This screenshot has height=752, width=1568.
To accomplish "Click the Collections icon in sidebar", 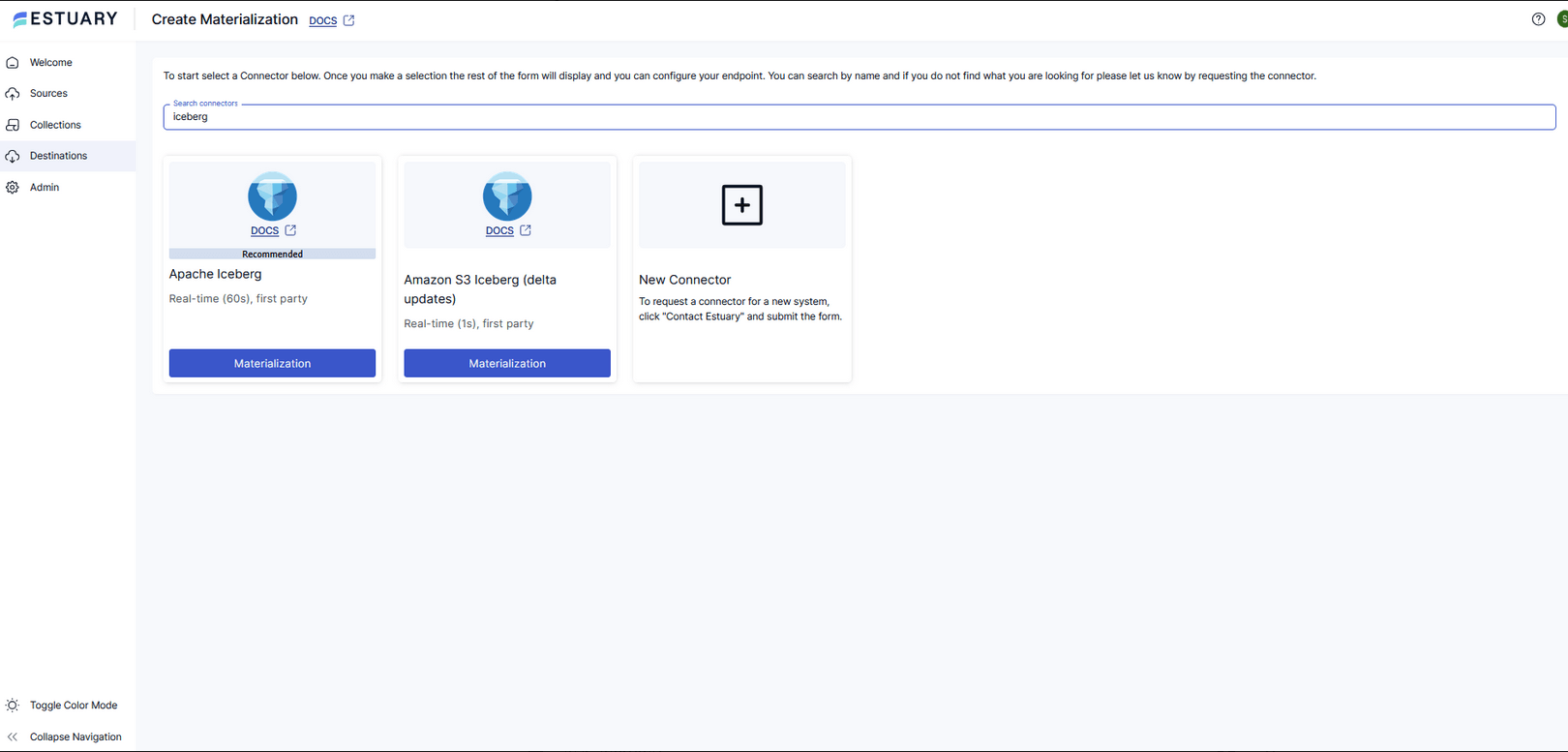I will 13,125.
